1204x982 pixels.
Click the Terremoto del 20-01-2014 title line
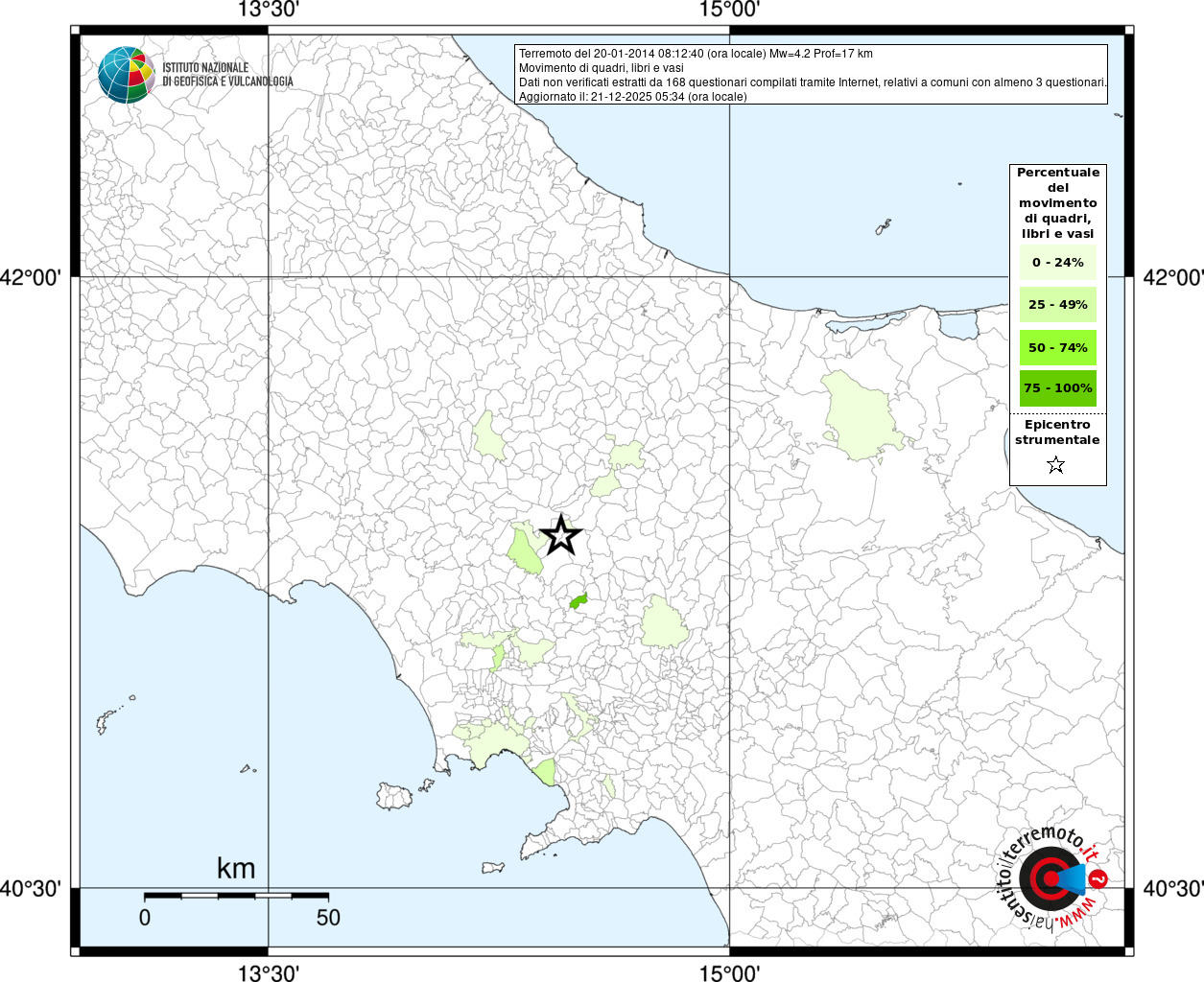point(696,54)
